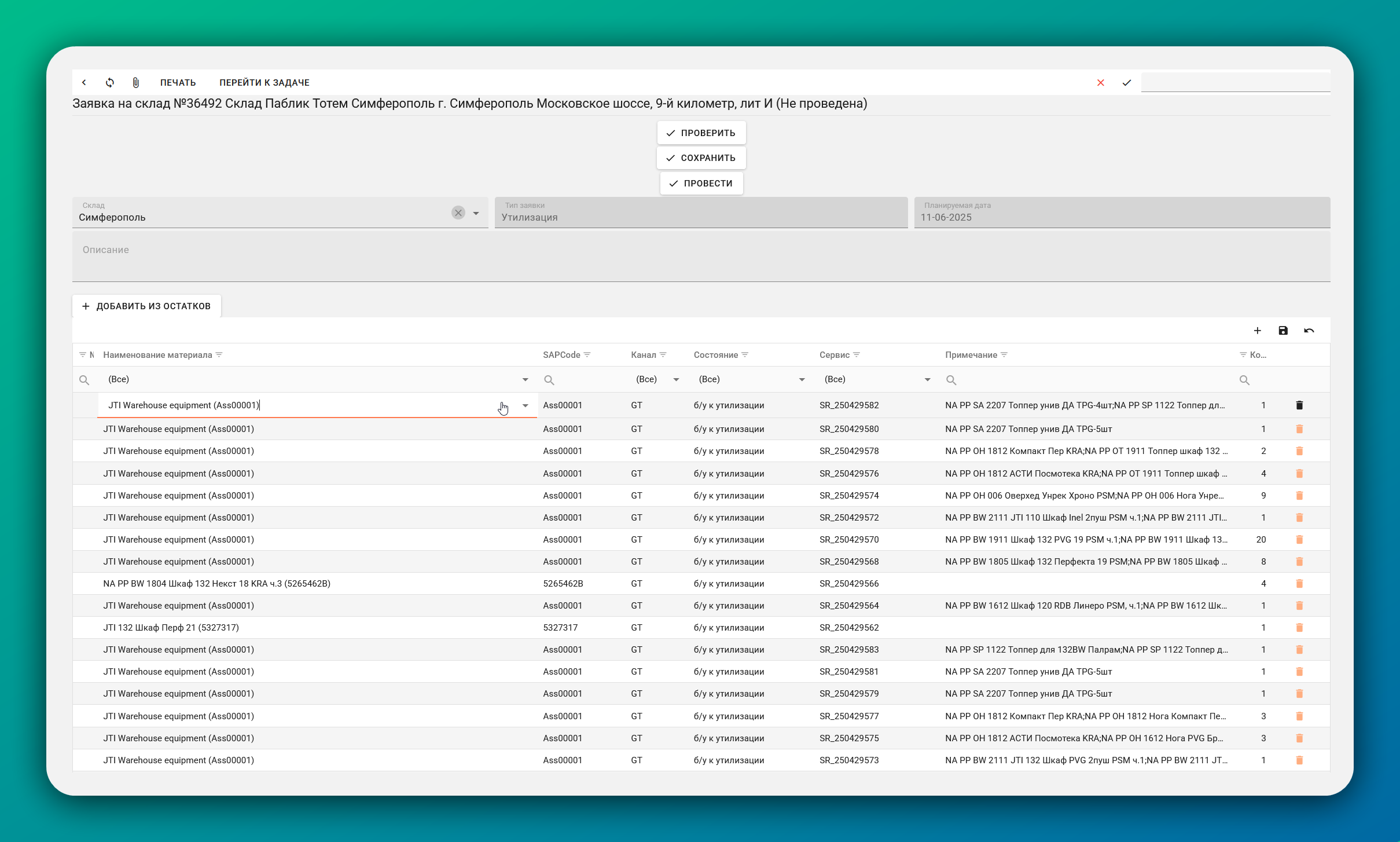Open filter icon for Примечание column
The image size is (1400, 842).
(x=1005, y=355)
